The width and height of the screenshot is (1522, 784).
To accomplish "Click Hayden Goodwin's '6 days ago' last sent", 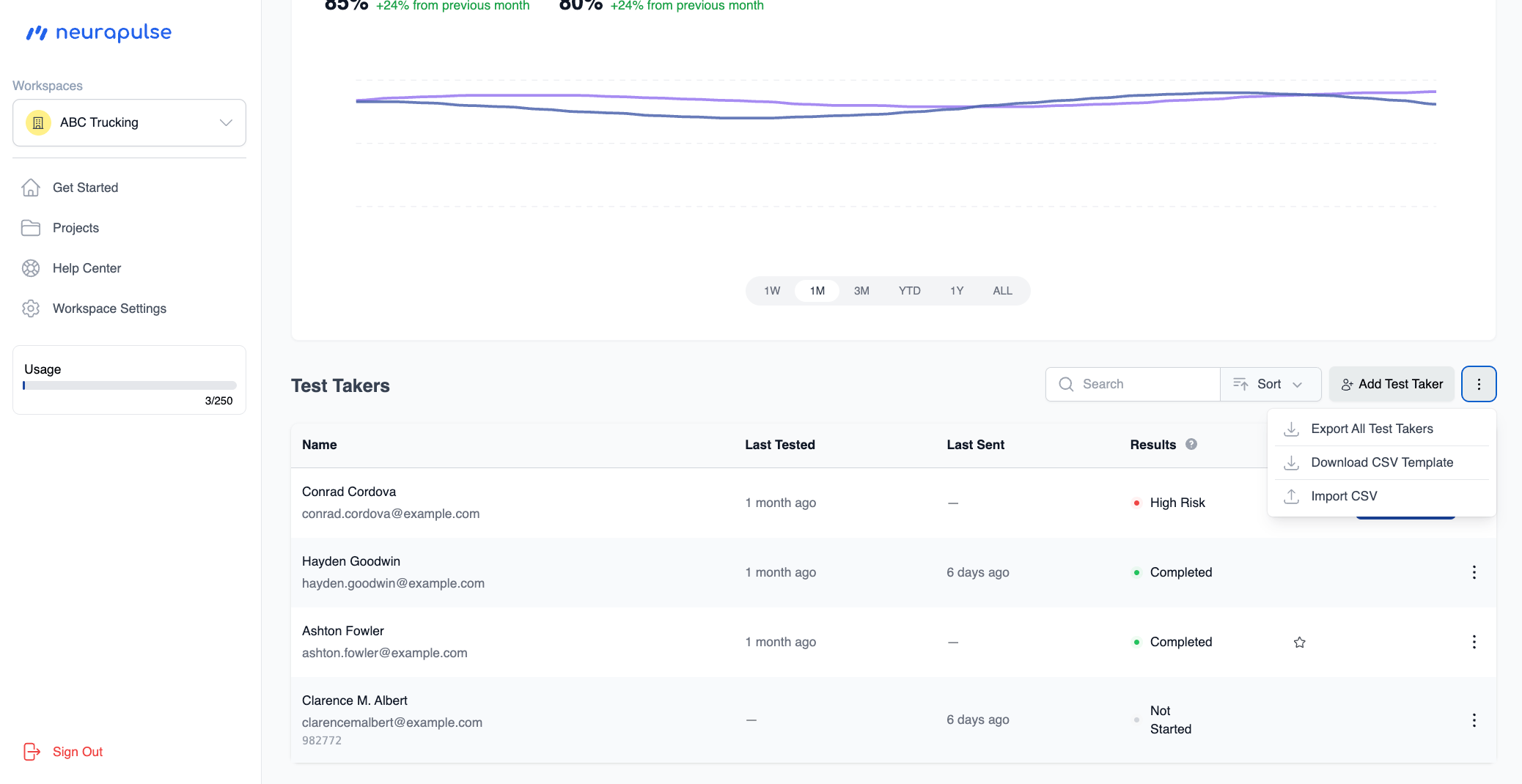I will tap(978, 572).
